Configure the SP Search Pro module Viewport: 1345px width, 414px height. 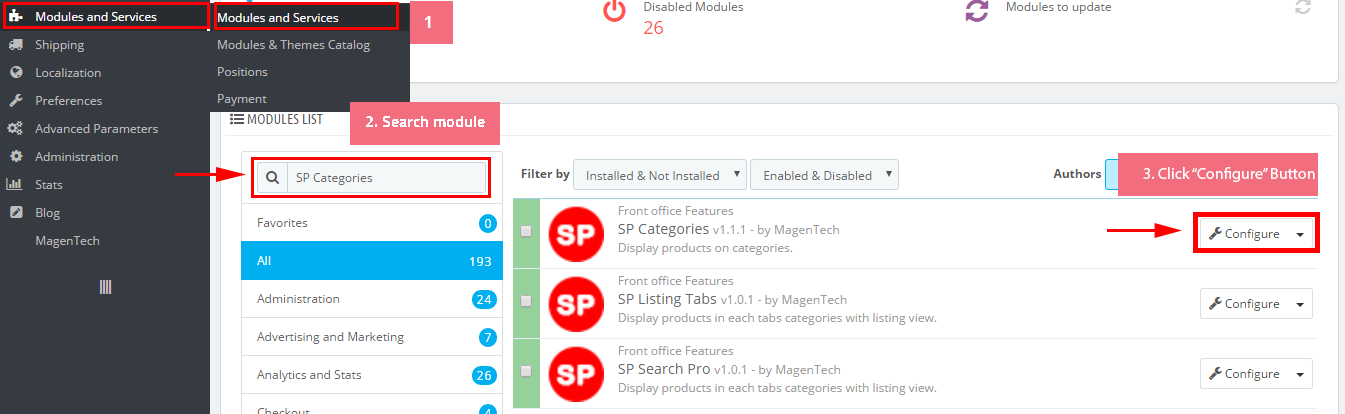point(1244,374)
